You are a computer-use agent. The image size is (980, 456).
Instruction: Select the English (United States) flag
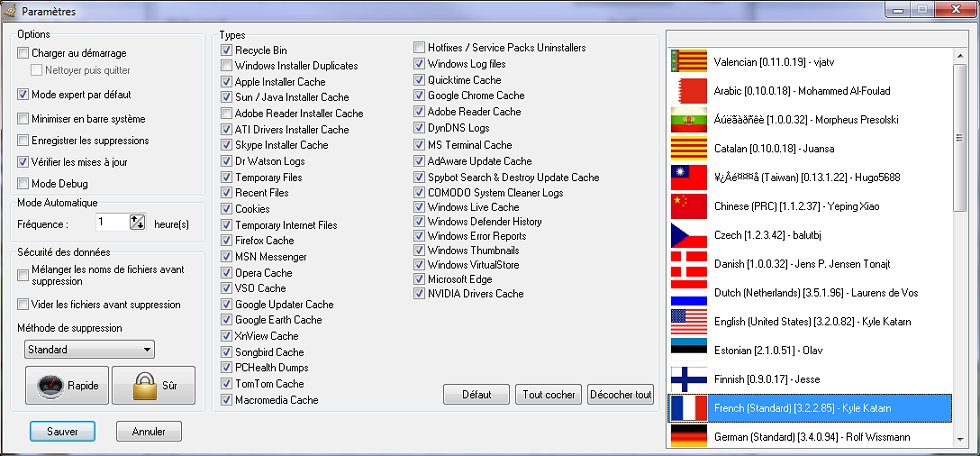[x=689, y=322]
